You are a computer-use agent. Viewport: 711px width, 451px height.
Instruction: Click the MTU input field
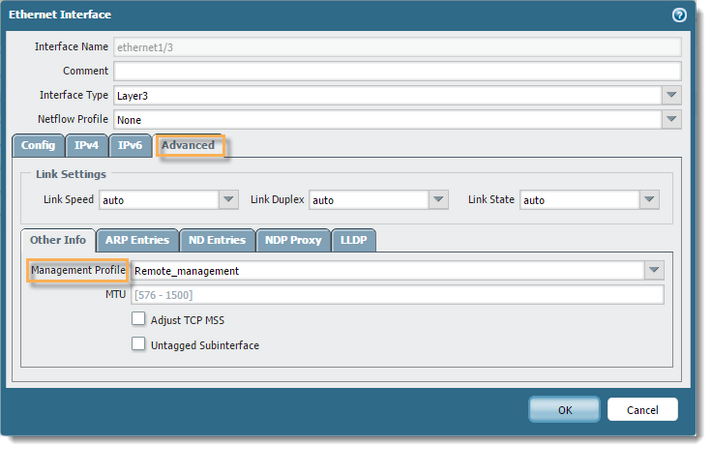(396, 295)
